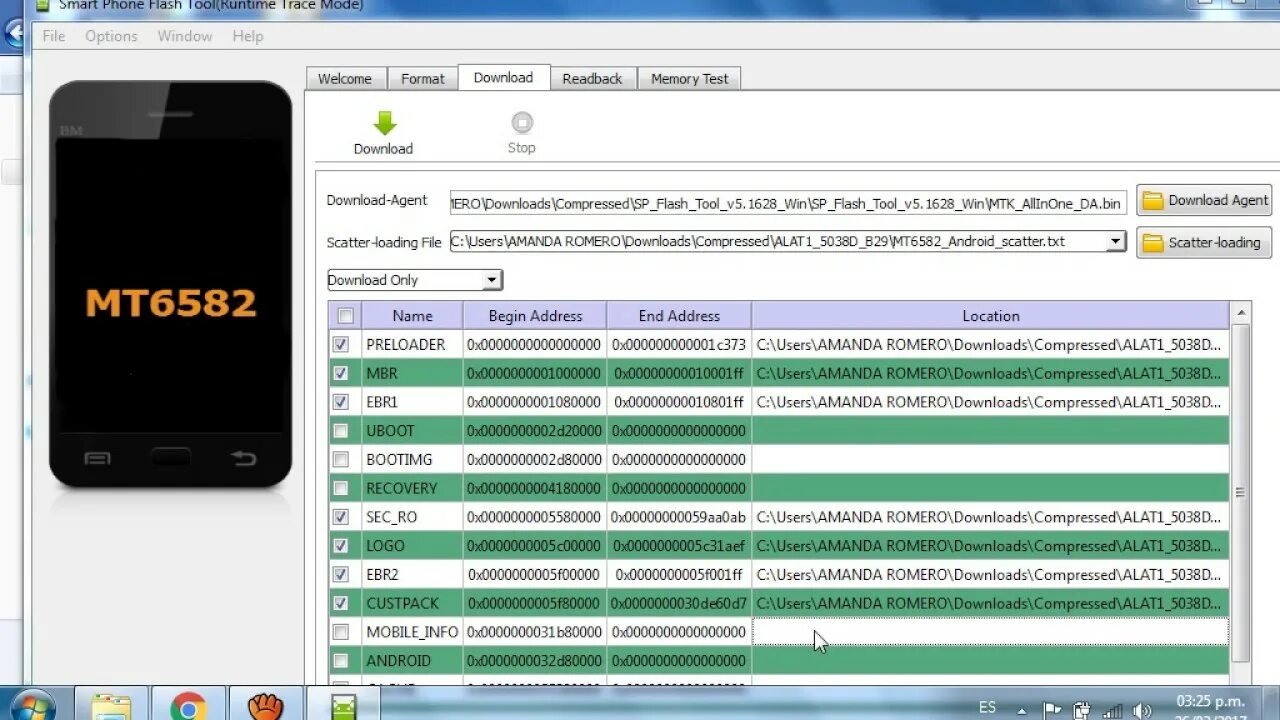Viewport: 1280px width, 720px height.
Task: Click the Begin Address column header
Action: [x=535, y=316]
